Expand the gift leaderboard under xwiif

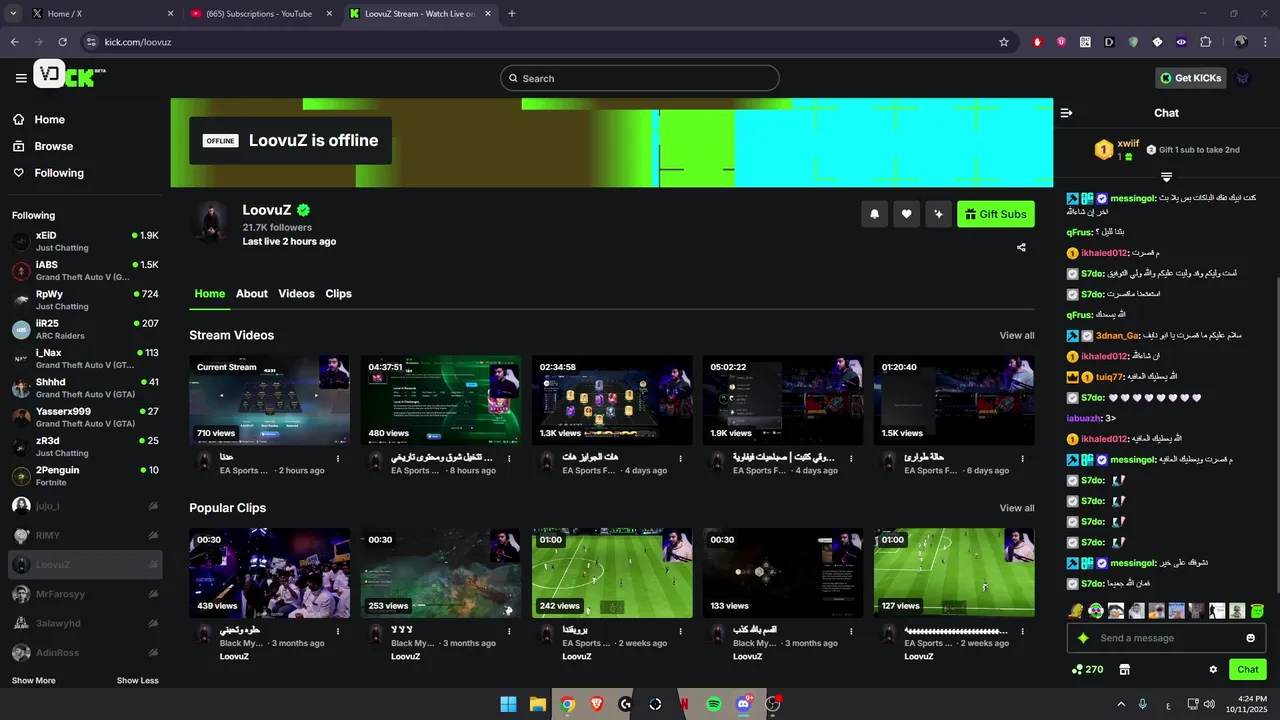(x=1166, y=177)
